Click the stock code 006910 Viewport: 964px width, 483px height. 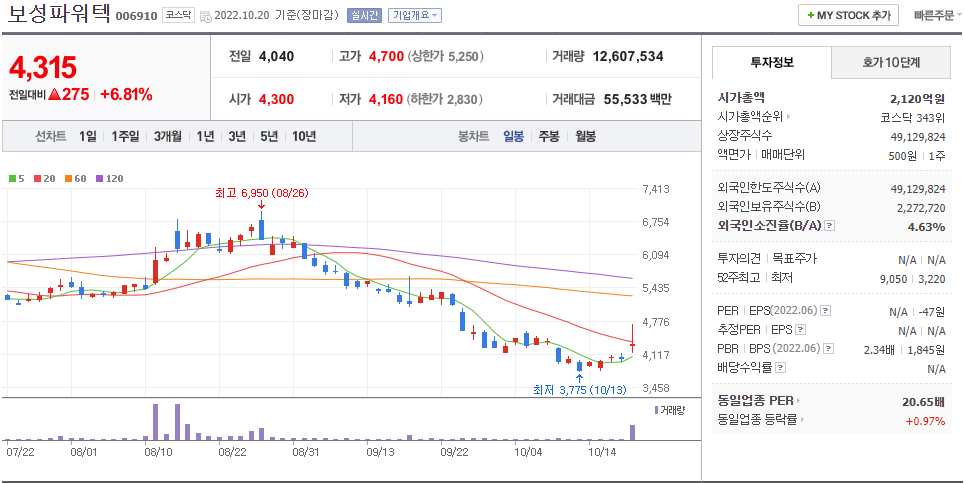point(137,17)
